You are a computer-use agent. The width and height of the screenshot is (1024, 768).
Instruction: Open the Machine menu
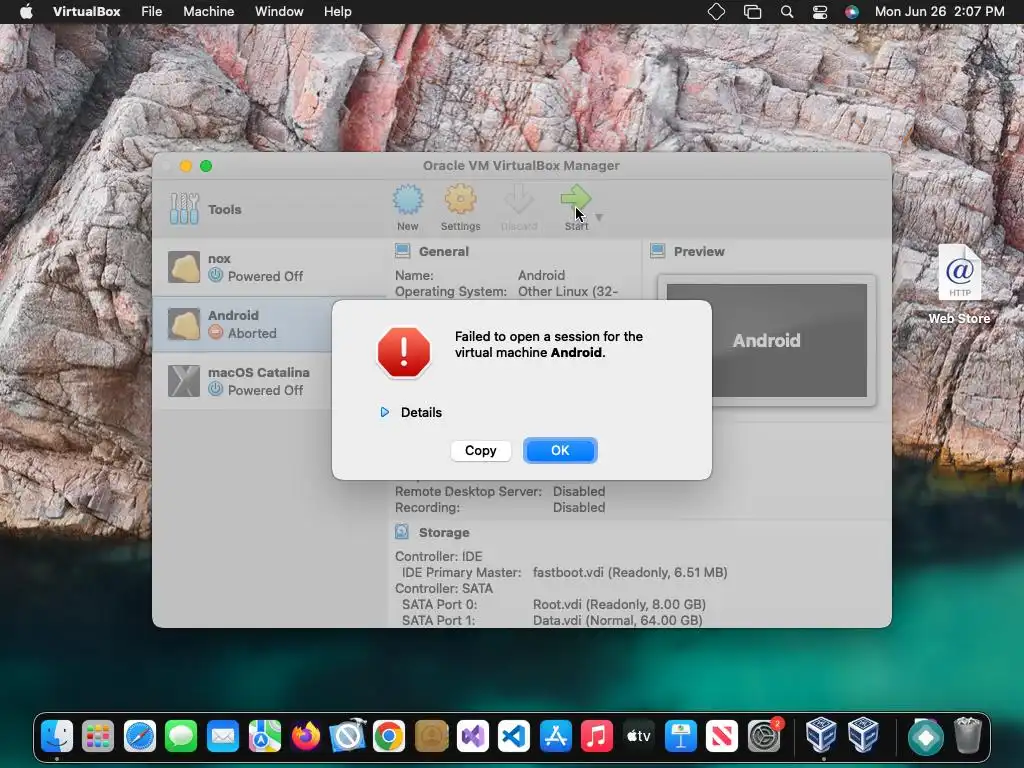tap(208, 12)
